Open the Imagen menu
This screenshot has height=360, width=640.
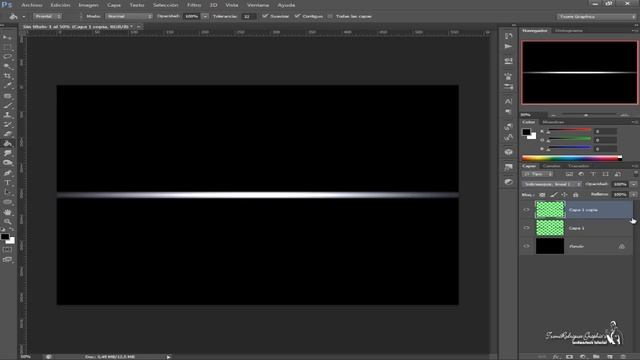click(x=88, y=5)
